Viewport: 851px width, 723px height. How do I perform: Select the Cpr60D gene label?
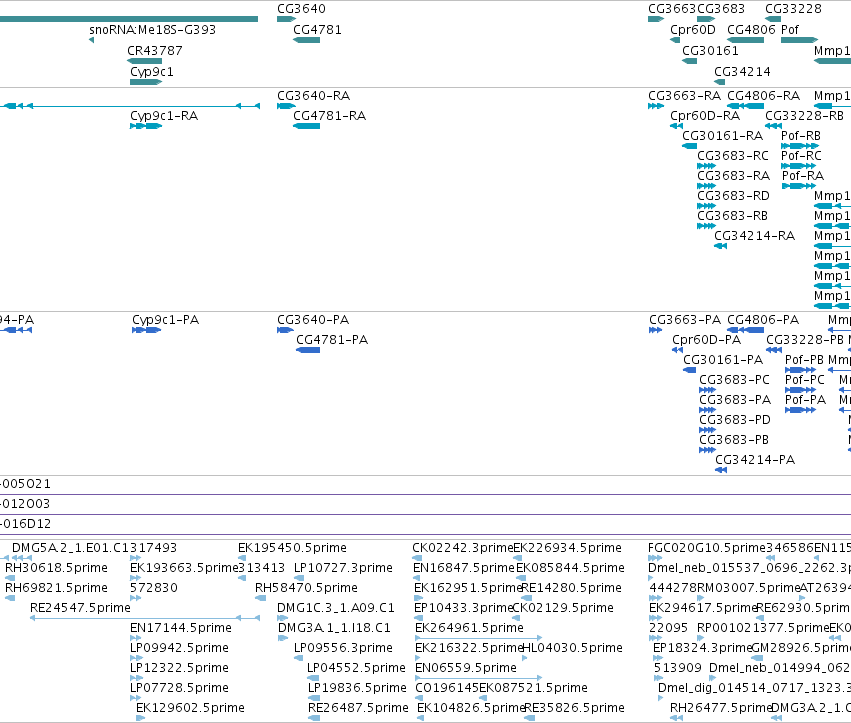coord(693,30)
